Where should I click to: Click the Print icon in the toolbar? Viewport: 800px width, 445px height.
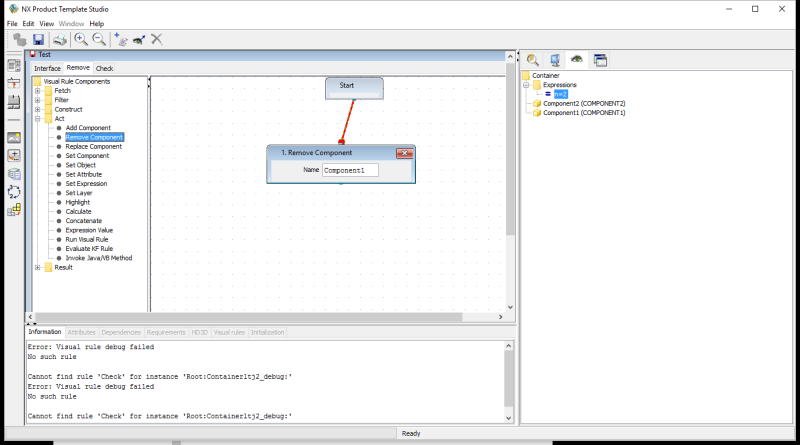pos(60,39)
